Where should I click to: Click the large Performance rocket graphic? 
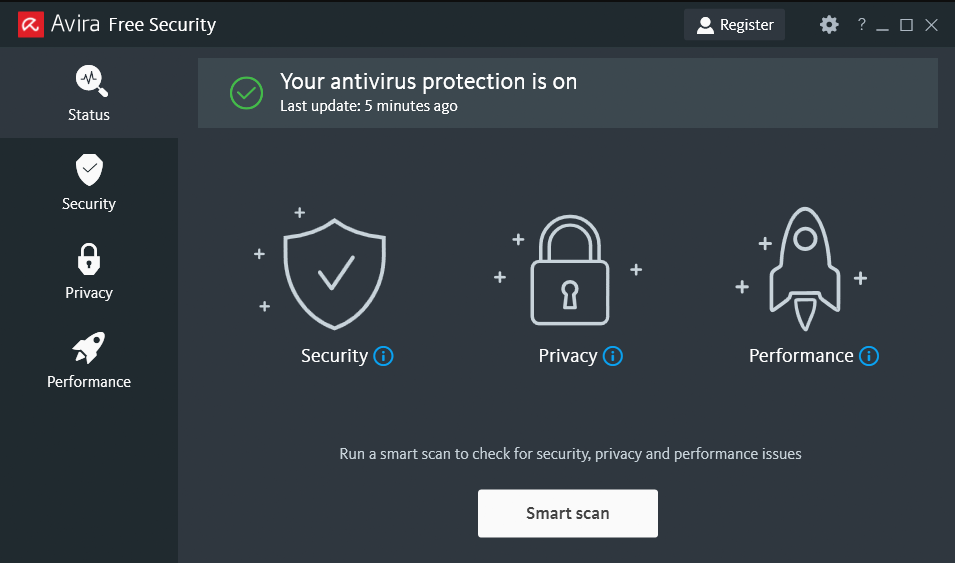[x=805, y=269]
